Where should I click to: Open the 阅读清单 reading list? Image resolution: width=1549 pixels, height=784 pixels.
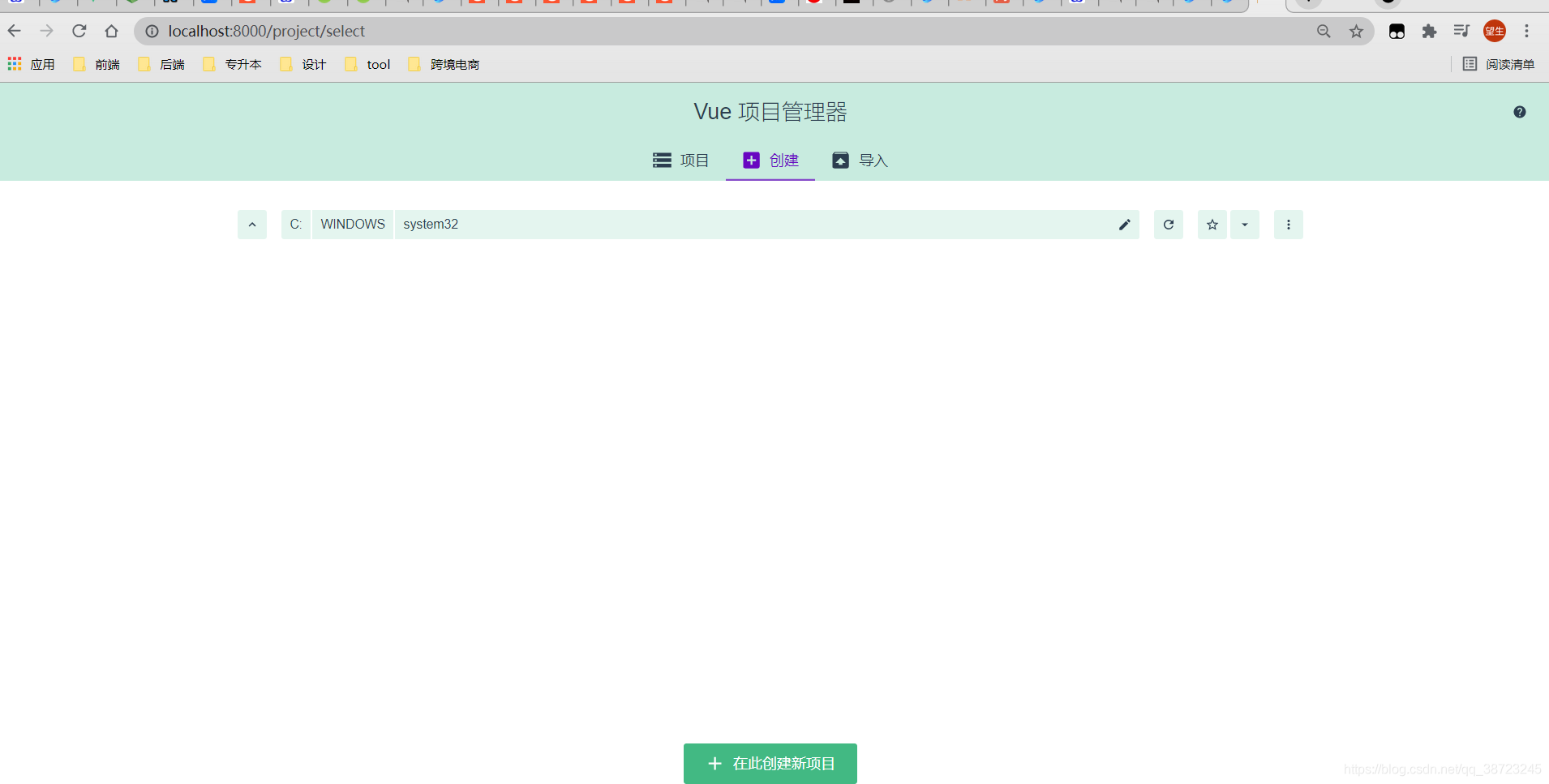(x=1499, y=64)
